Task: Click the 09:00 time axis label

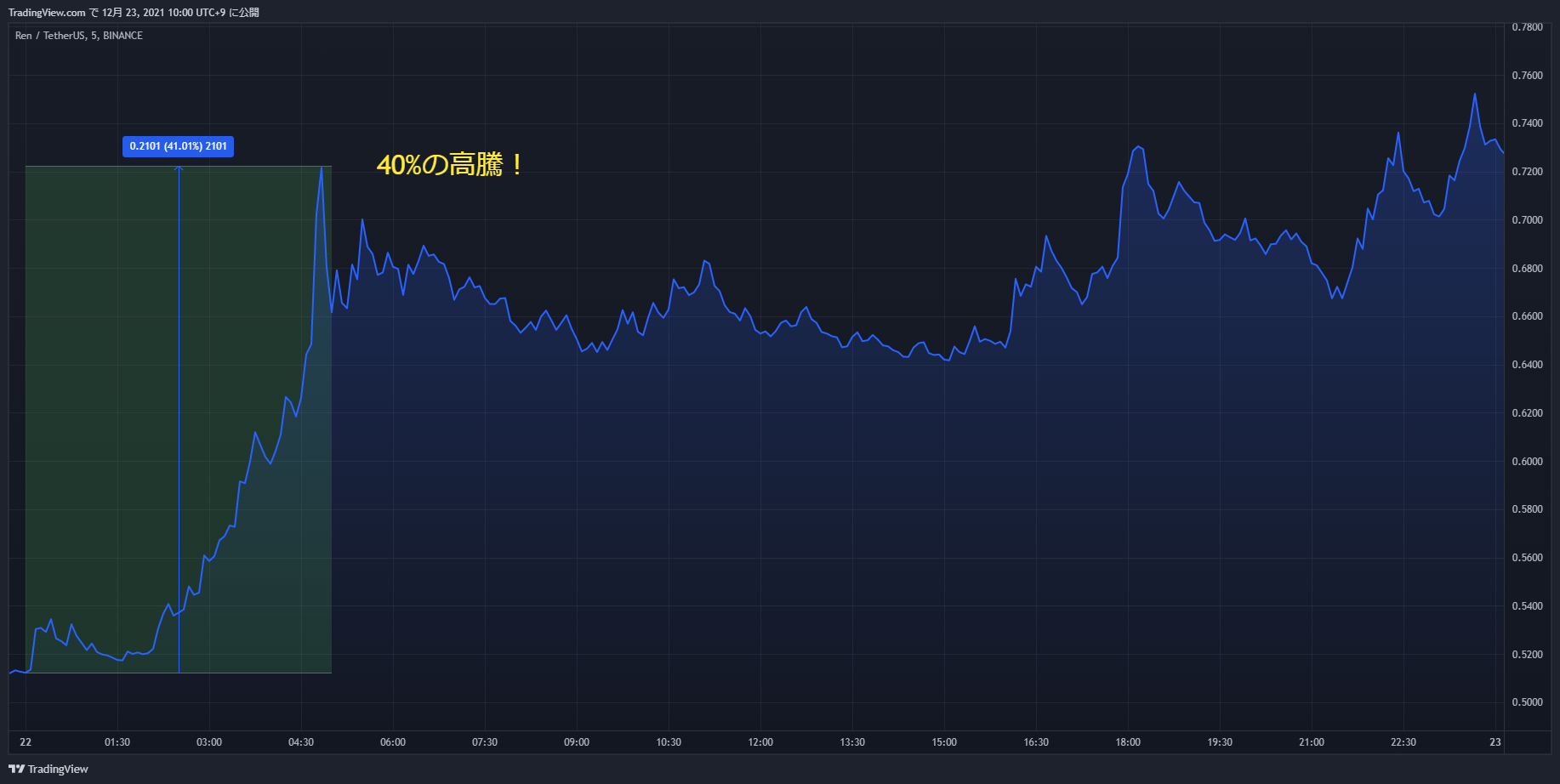Action: [x=577, y=742]
